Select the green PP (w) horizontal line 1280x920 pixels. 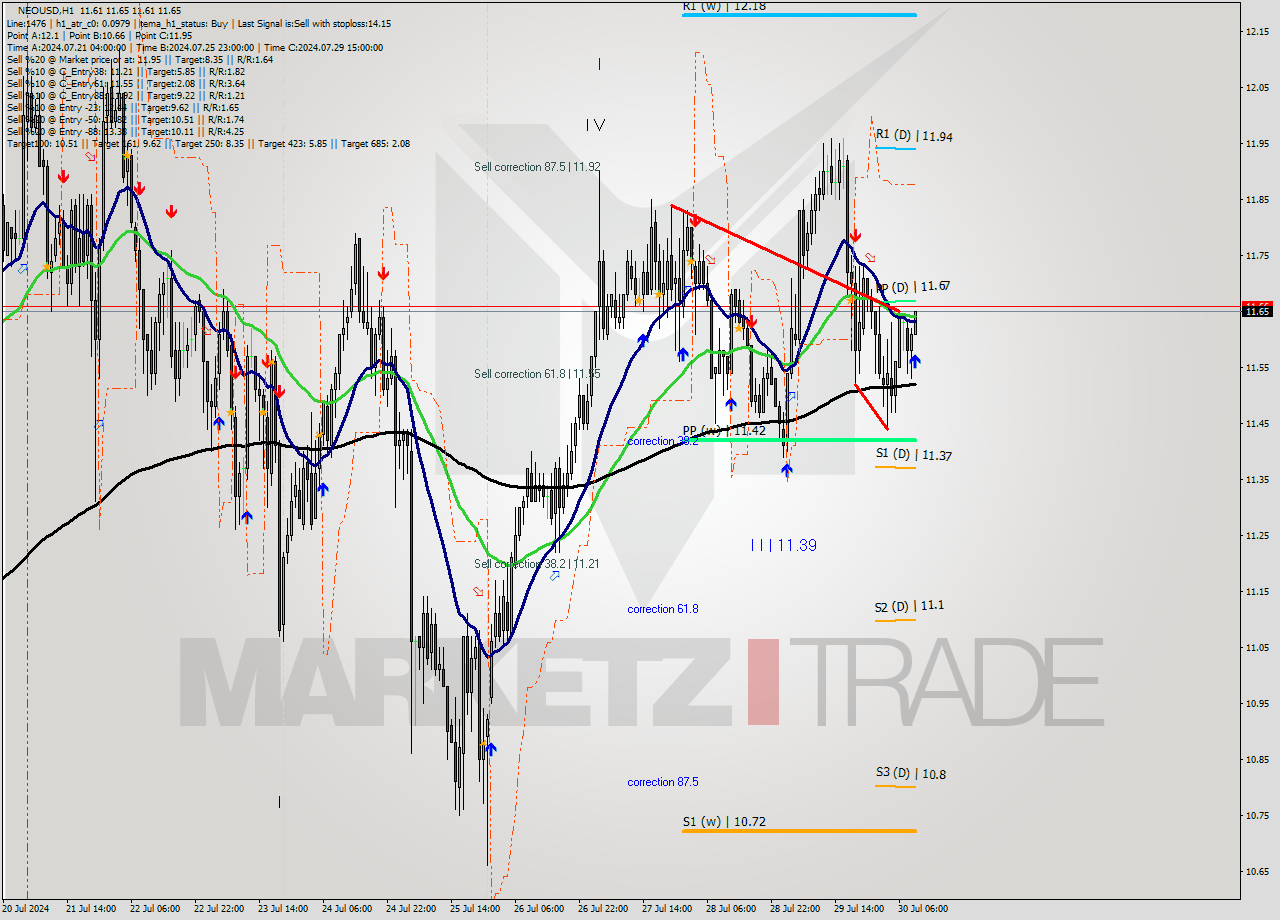pyautogui.click(x=799, y=440)
